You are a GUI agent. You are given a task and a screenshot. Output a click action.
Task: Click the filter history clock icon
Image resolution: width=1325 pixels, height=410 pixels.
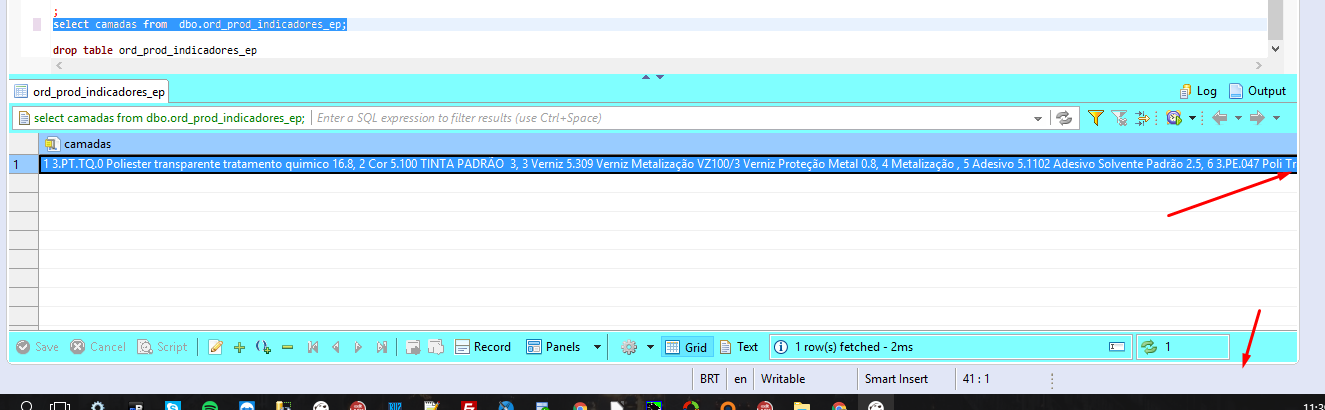(1175, 118)
